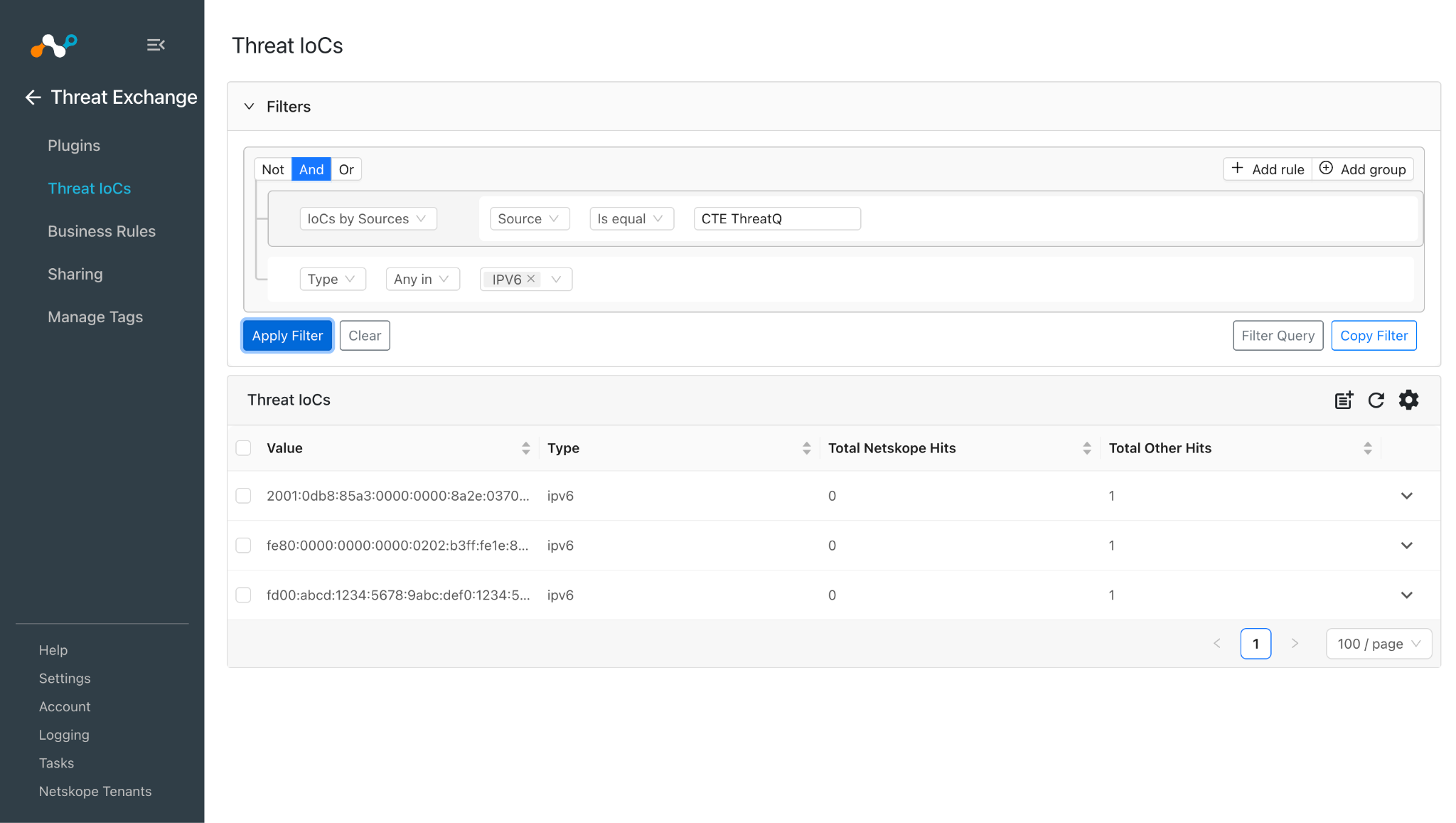Go to Business Rules
The width and height of the screenshot is (1456, 823).
(102, 231)
